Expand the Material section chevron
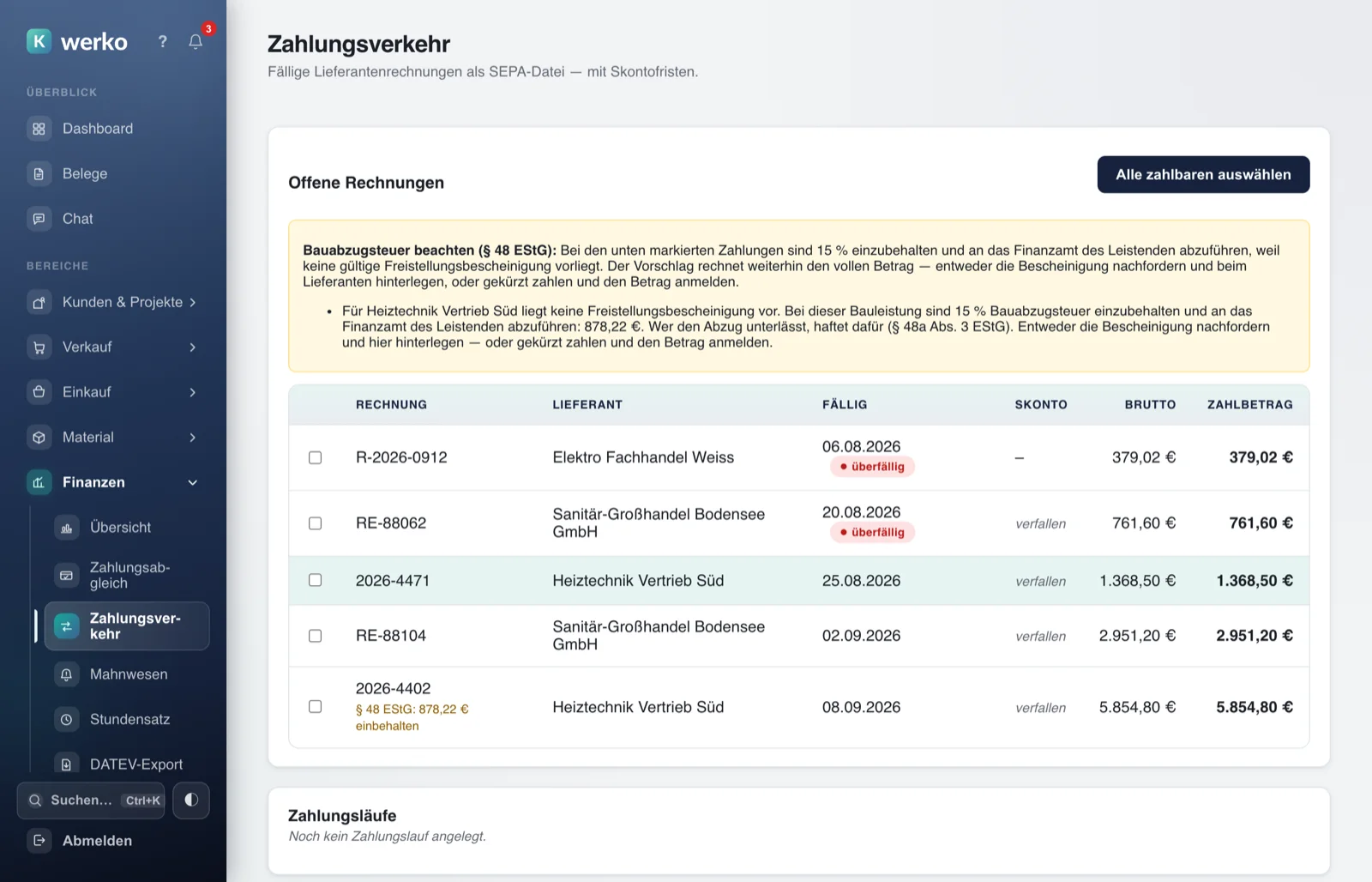 [x=193, y=438]
